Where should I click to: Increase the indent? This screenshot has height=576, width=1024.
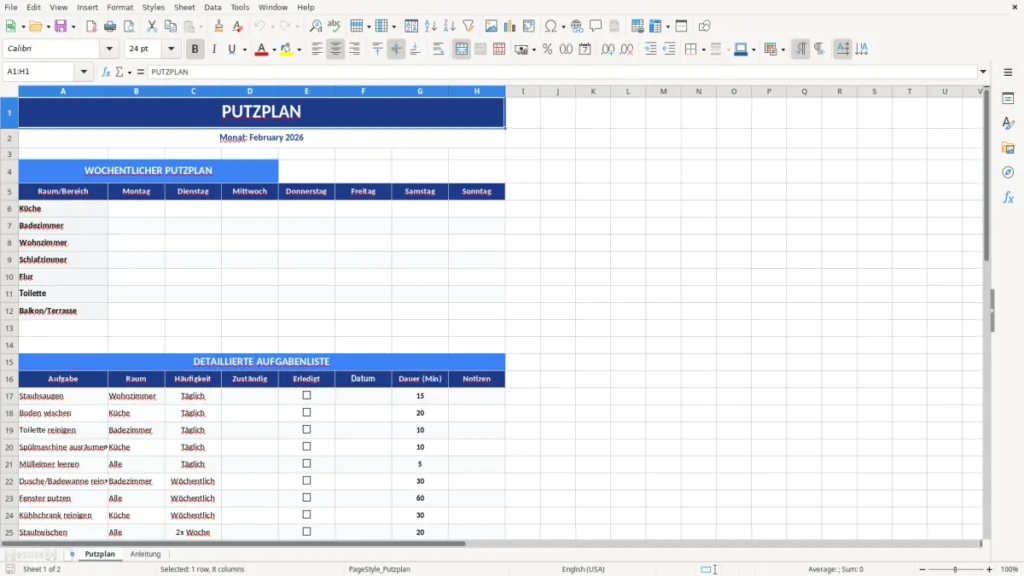coord(650,49)
